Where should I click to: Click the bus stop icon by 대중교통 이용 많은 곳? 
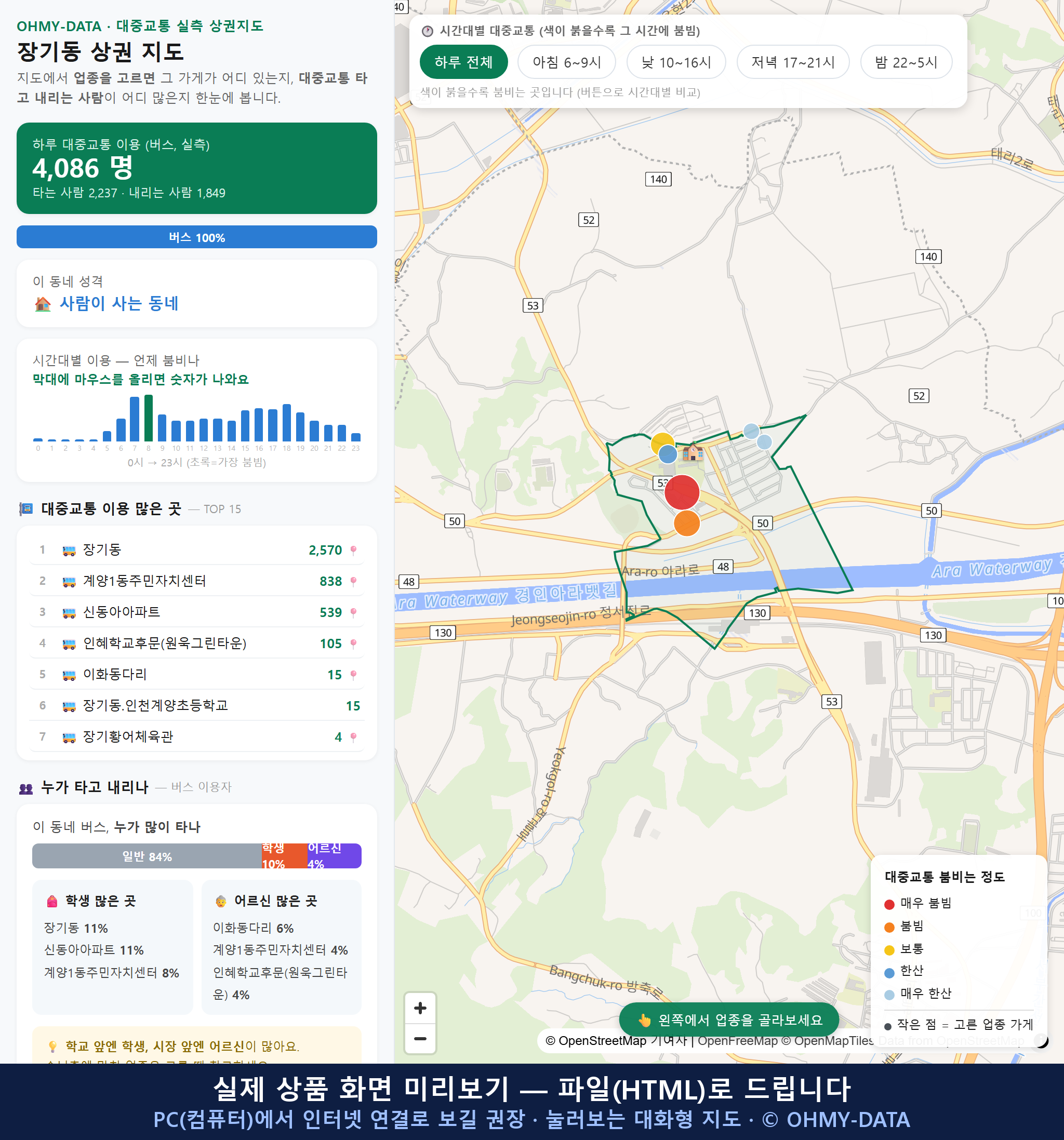point(26,509)
